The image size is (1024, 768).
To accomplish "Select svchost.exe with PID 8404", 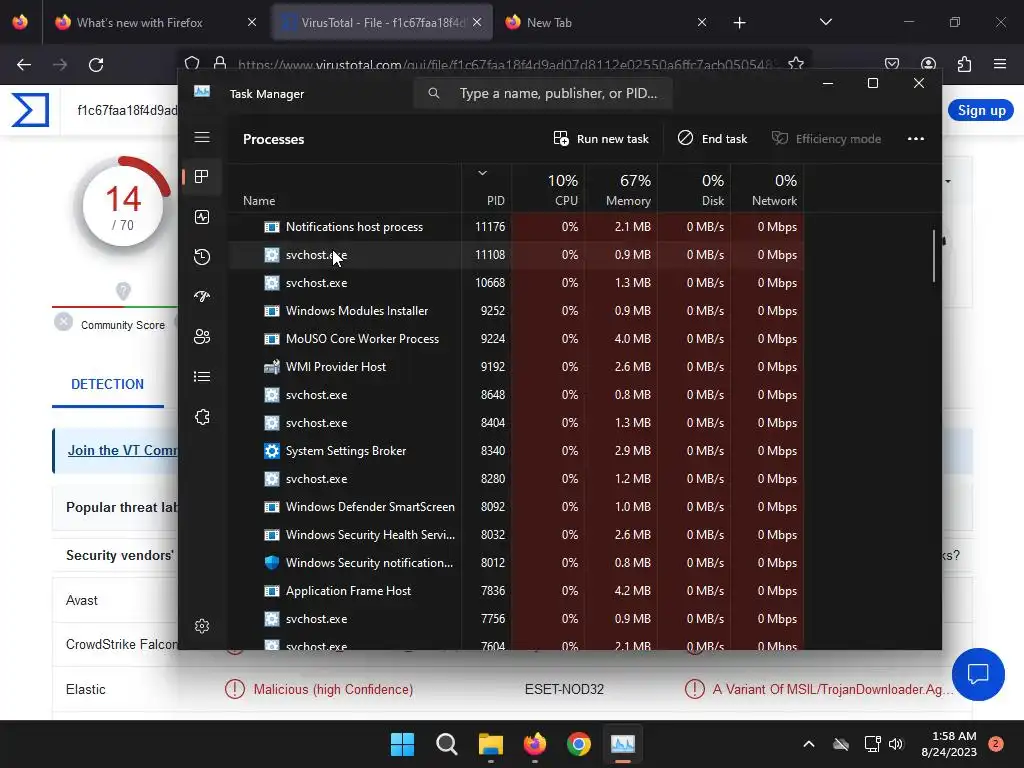I will (x=516, y=423).
